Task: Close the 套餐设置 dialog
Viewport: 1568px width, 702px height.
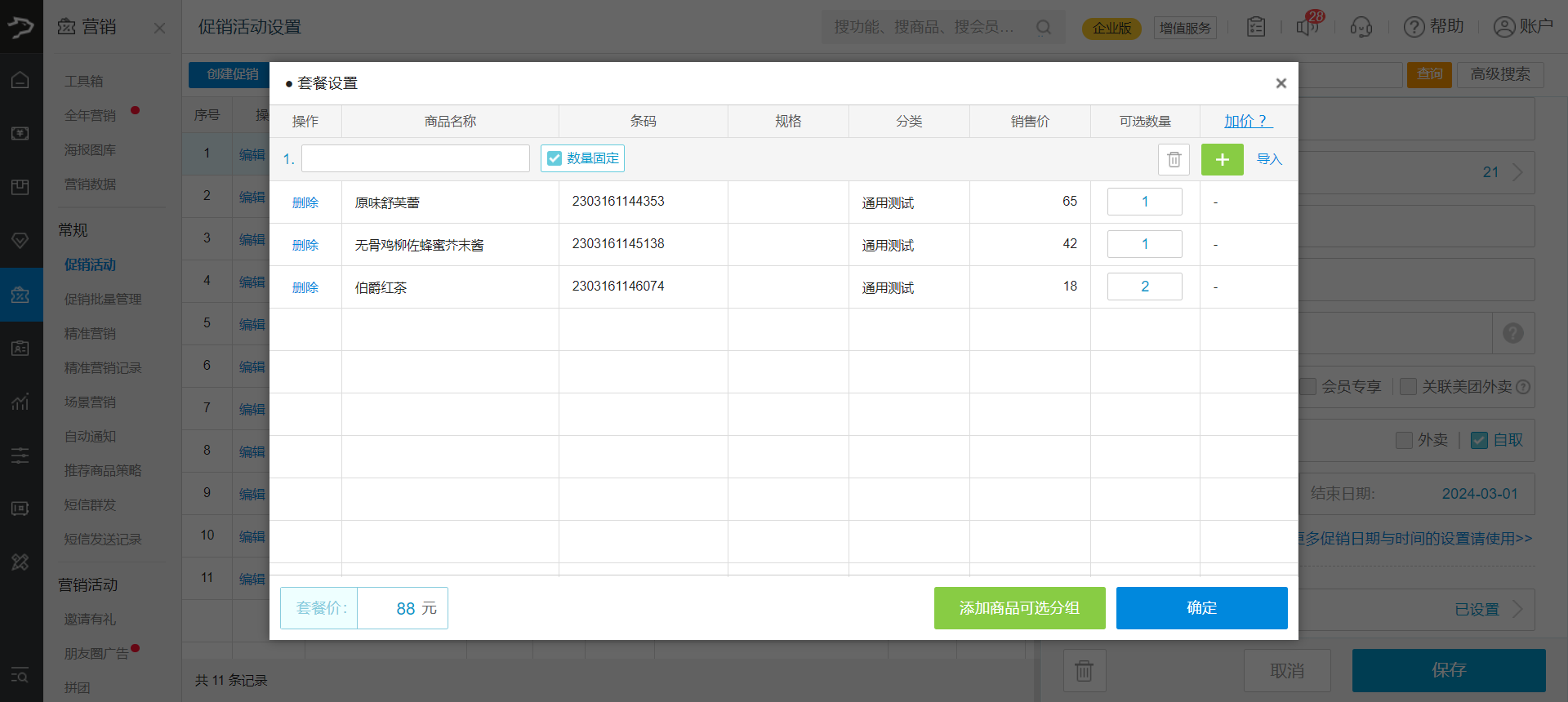Action: pyautogui.click(x=1281, y=83)
